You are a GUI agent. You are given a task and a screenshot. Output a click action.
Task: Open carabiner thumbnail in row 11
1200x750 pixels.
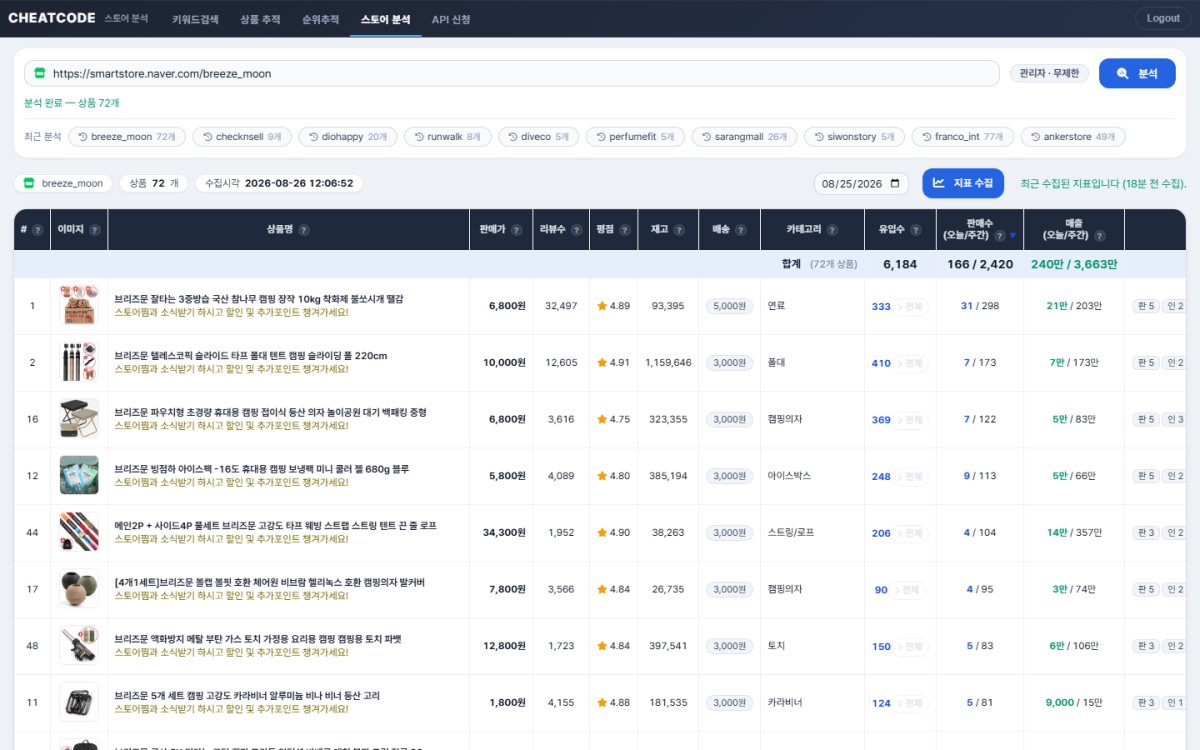pos(79,702)
